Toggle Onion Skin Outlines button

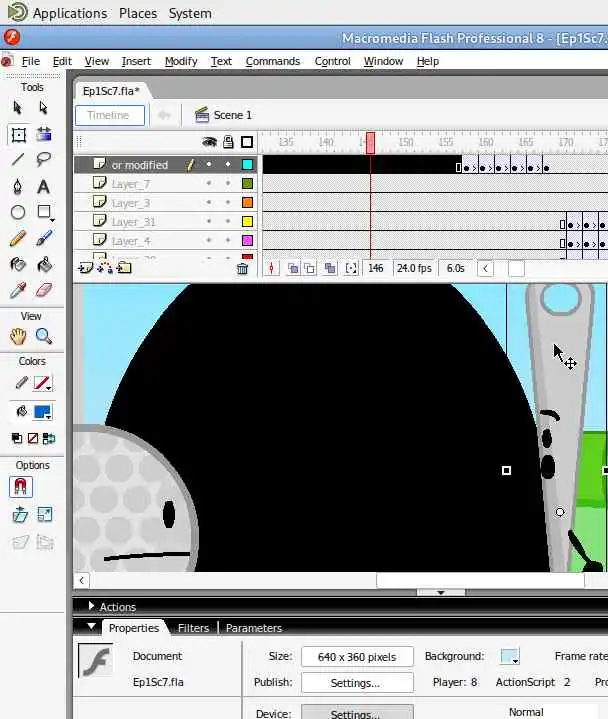[x=310, y=268]
